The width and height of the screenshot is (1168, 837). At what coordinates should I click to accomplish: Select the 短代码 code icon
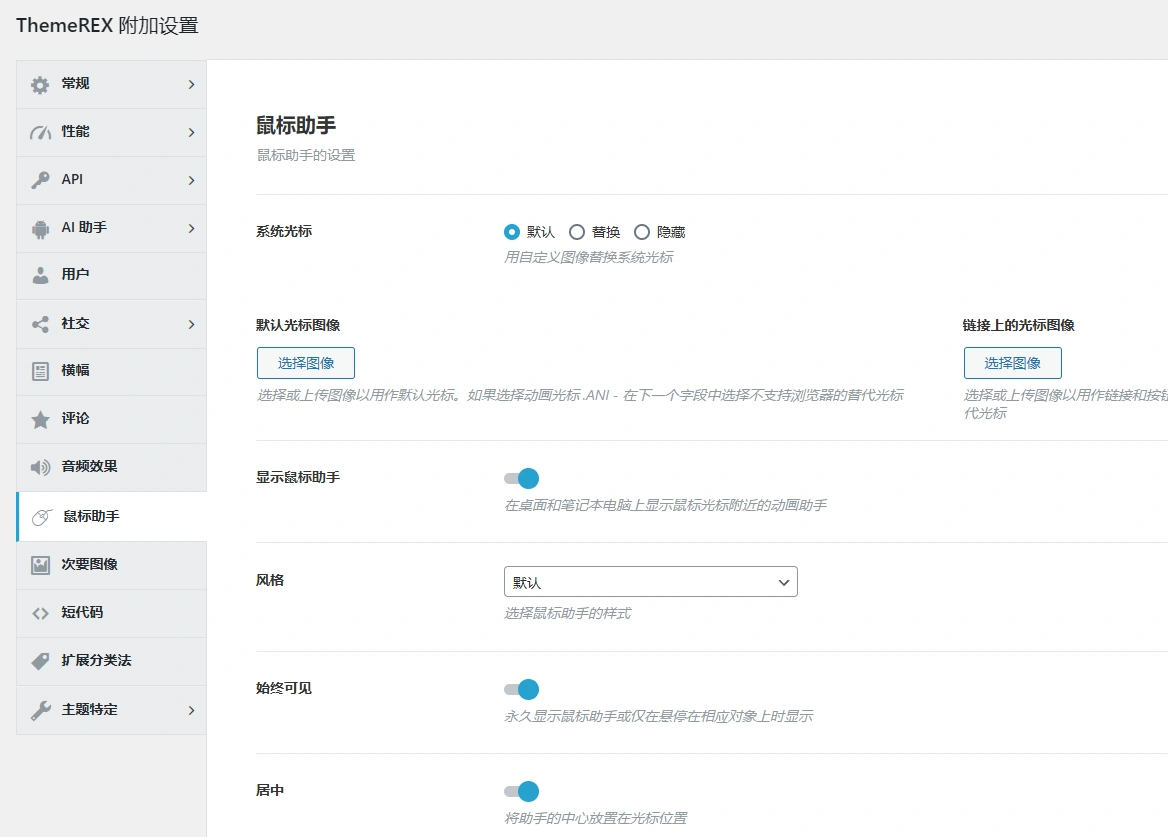point(40,613)
